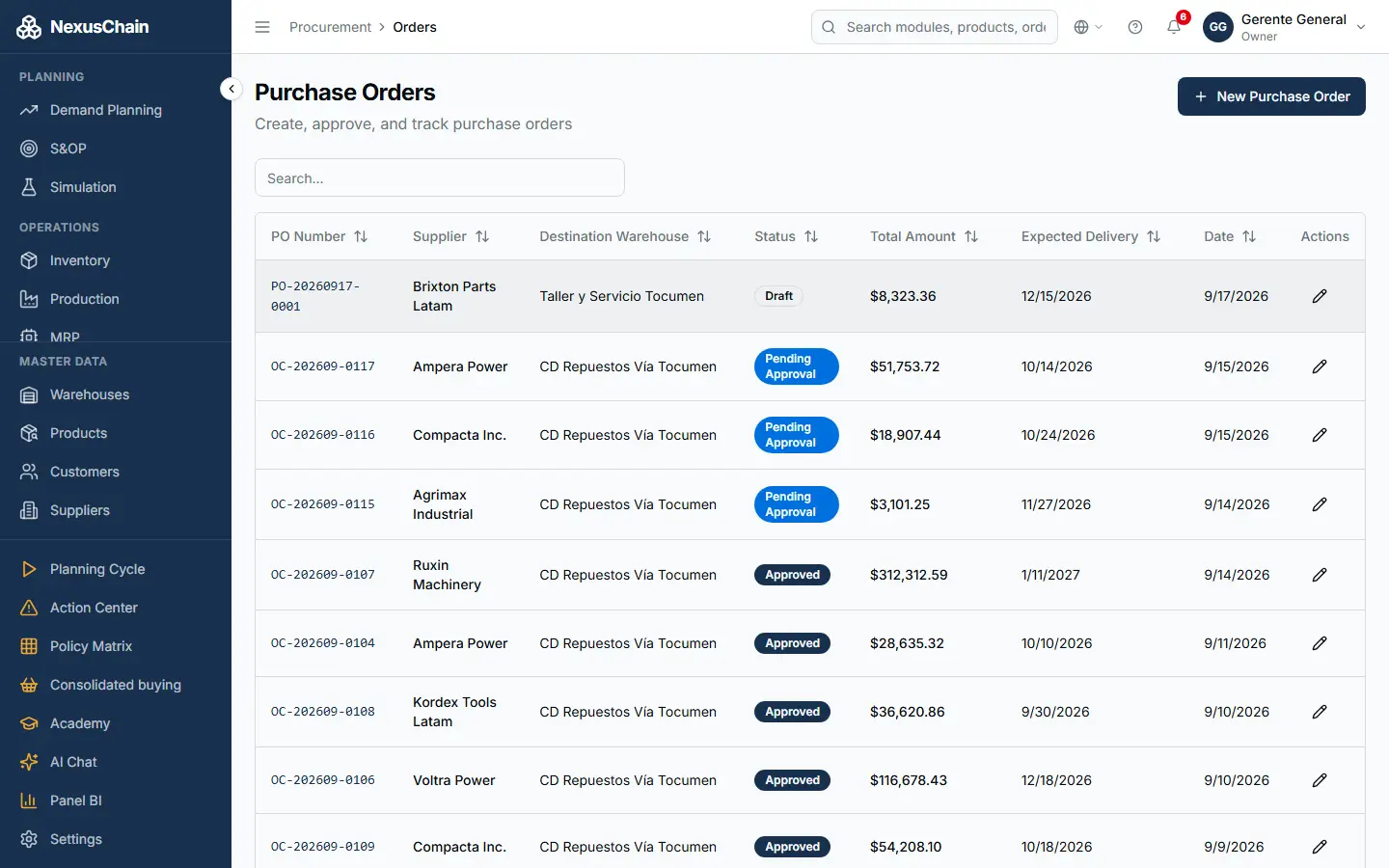Click the Orders breadcrumb
Viewport: 1389px width, 868px height.
pyautogui.click(x=415, y=27)
